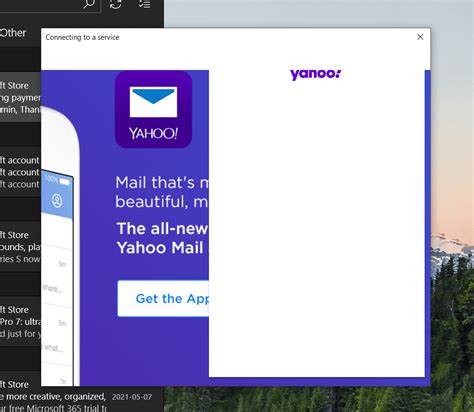Sync mail with the refresh icon
The image size is (474, 412).
point(116,4)
